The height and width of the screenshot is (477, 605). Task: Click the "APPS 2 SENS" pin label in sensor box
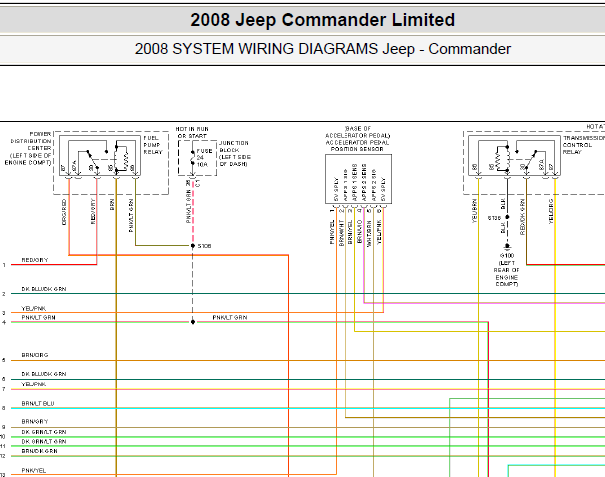tap(364, 183)
